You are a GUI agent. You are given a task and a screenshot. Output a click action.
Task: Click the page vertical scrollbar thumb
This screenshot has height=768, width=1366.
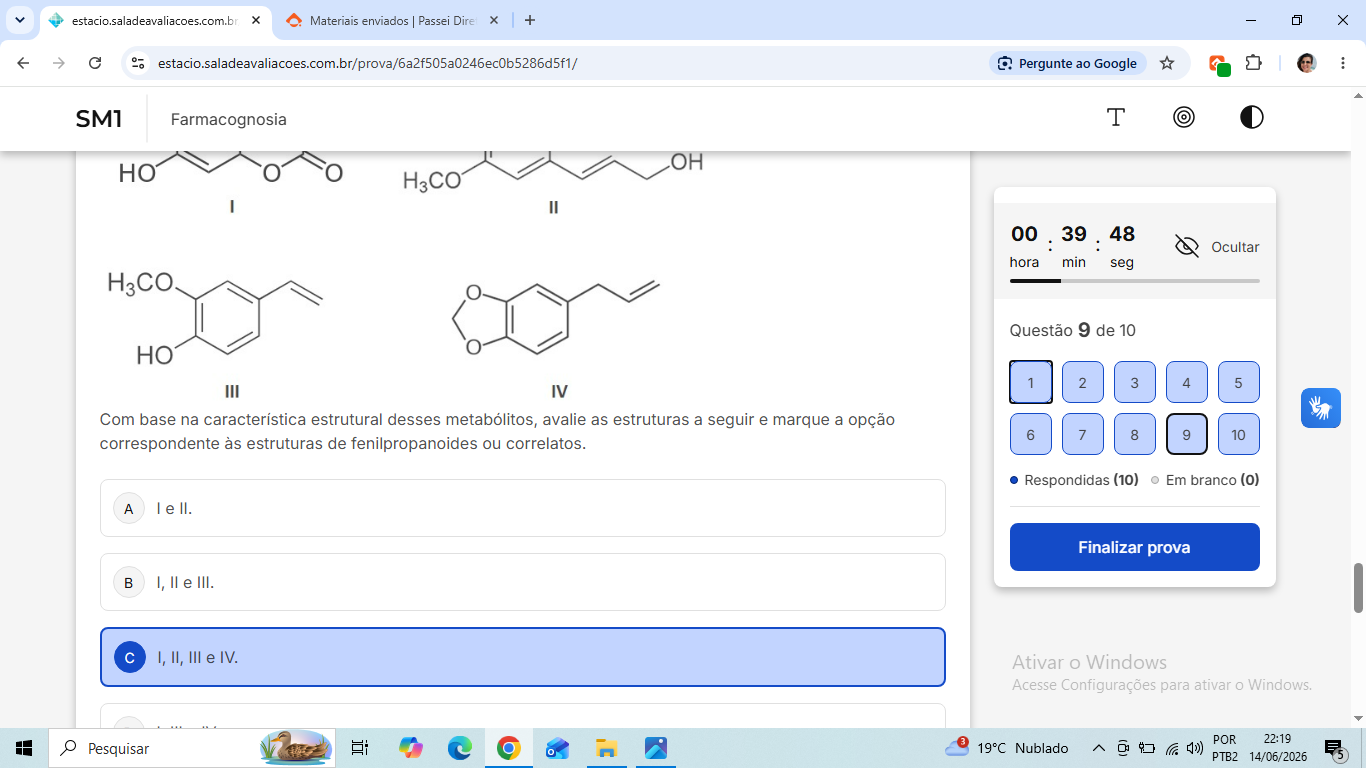[x=1358, y=588]
